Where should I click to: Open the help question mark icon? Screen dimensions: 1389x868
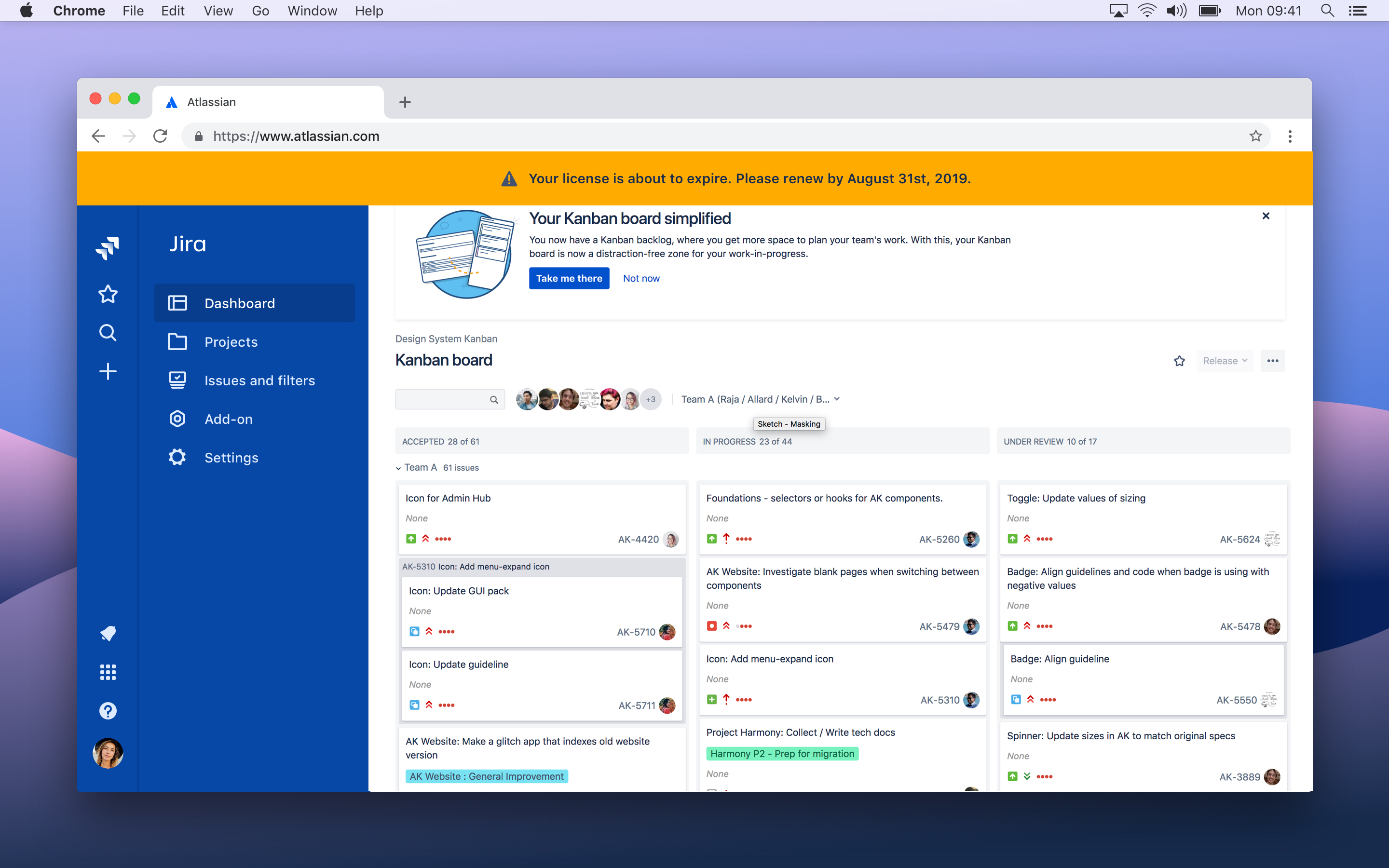[x=108, y=711]
